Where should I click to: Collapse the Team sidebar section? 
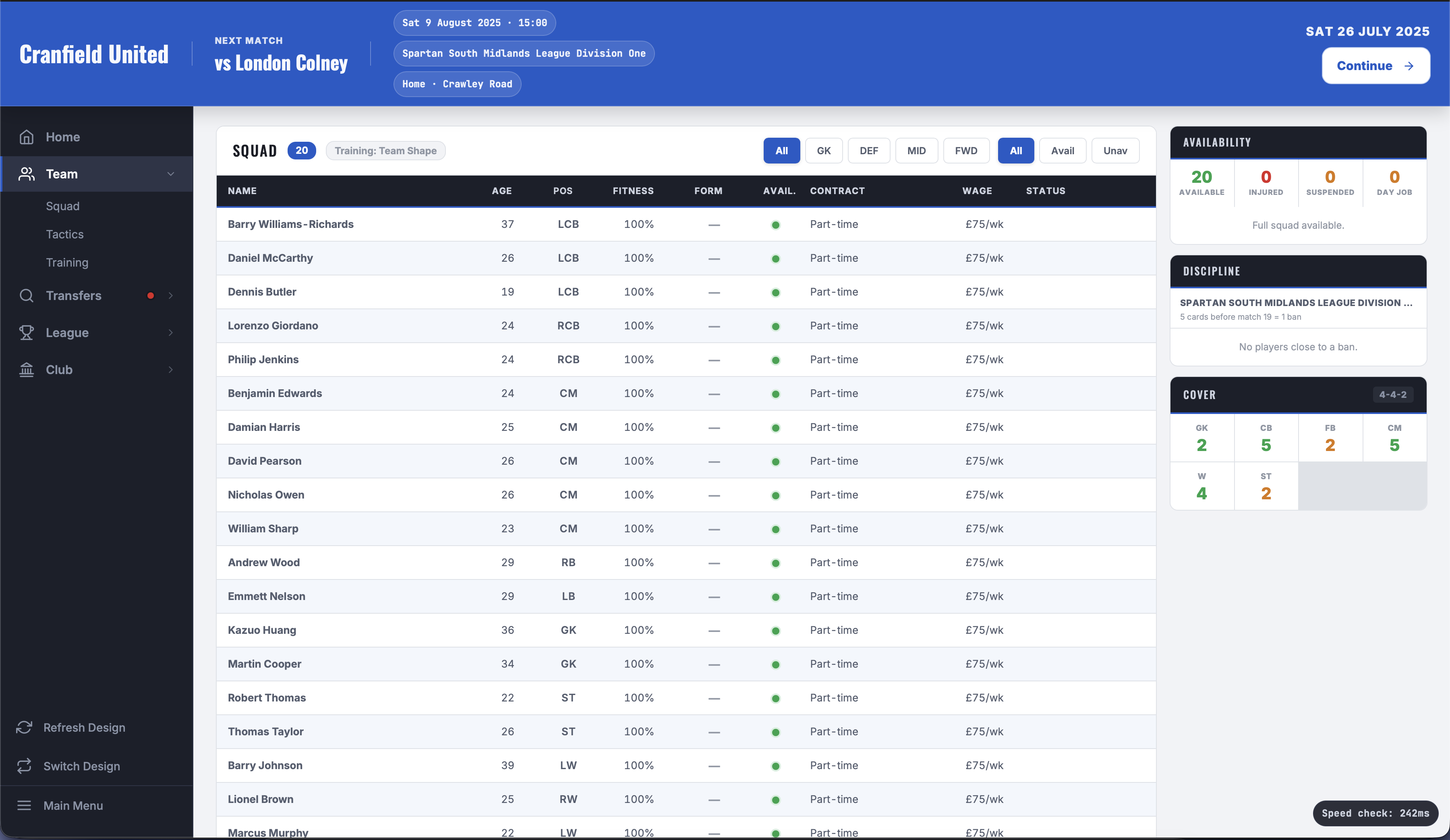pyautogui.click(x=170, y=174)
